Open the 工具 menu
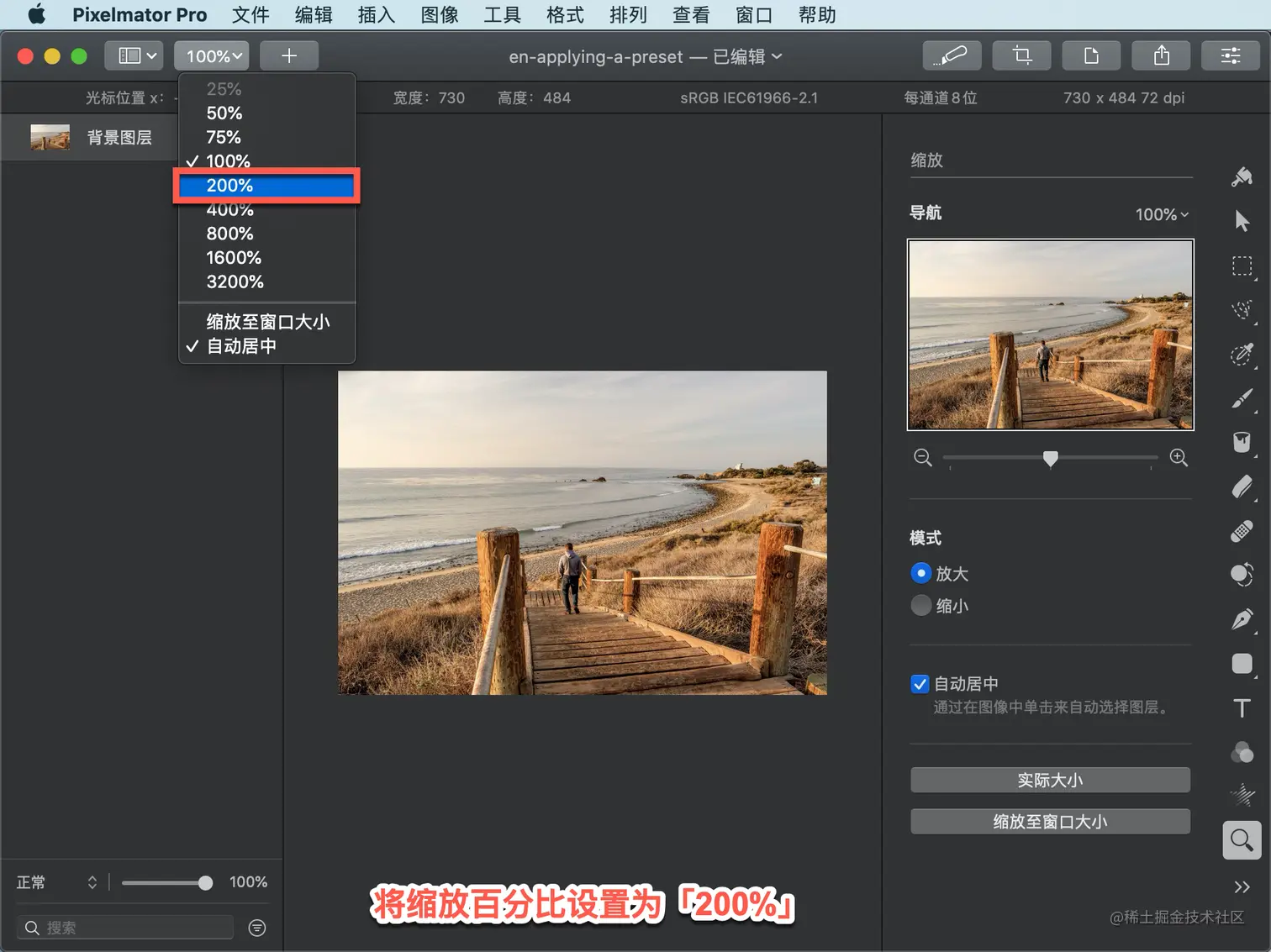 click(x=502, y=14)
